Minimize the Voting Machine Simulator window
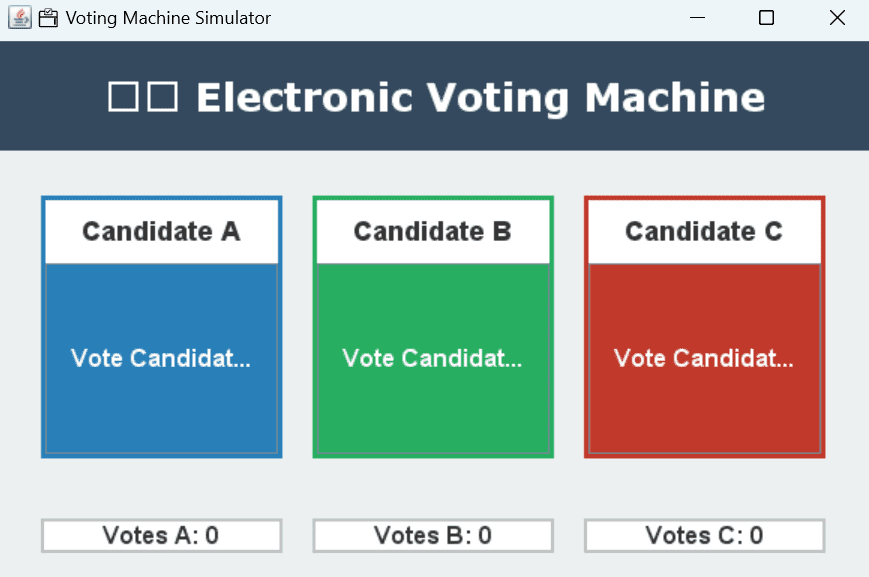 pos(697,18)
